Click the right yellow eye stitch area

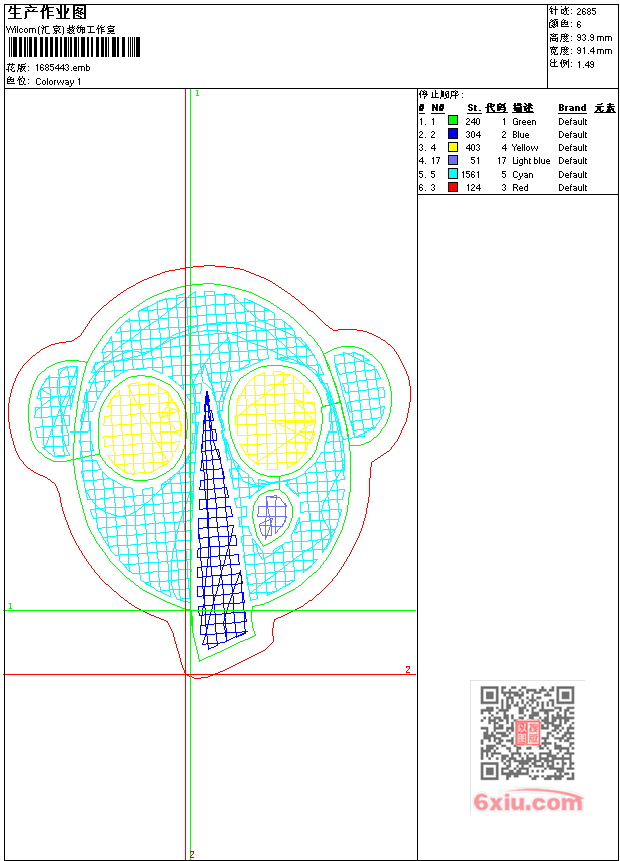[x=276, y=420]
